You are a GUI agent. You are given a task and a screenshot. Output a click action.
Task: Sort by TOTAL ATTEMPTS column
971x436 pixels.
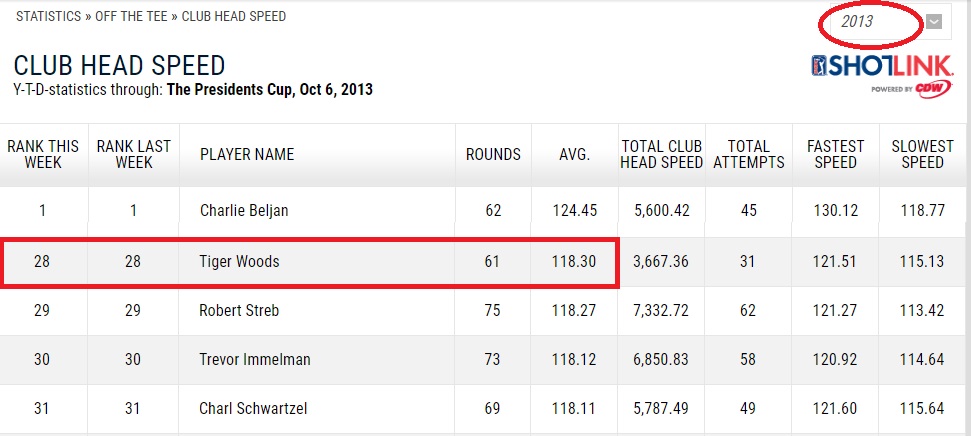(749, 154)
